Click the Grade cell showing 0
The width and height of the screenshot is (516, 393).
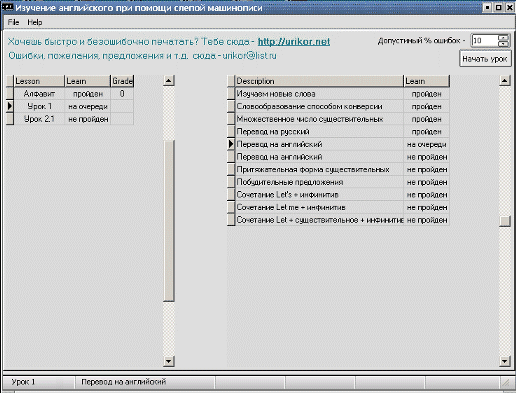(122, 94)
